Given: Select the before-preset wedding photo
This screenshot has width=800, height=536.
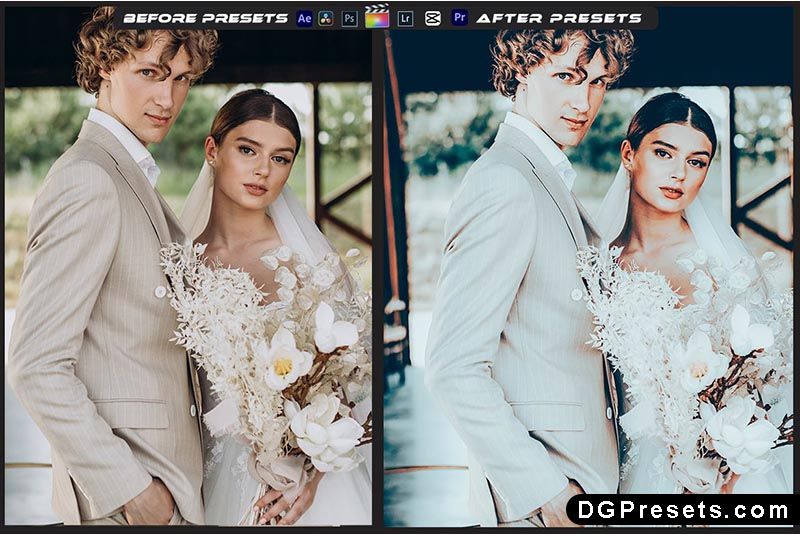Looking at the screenshot, I should click(x=188, y=266).
